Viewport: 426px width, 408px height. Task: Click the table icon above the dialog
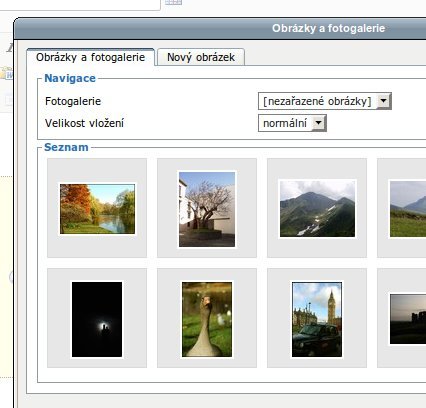(173, 2)
